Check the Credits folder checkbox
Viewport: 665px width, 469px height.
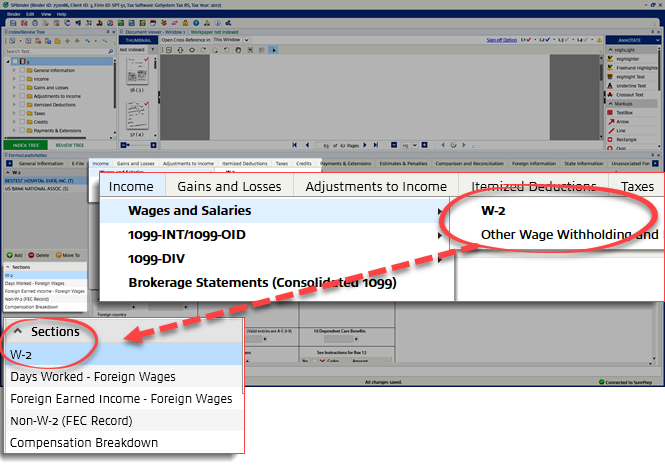[22, 122]
